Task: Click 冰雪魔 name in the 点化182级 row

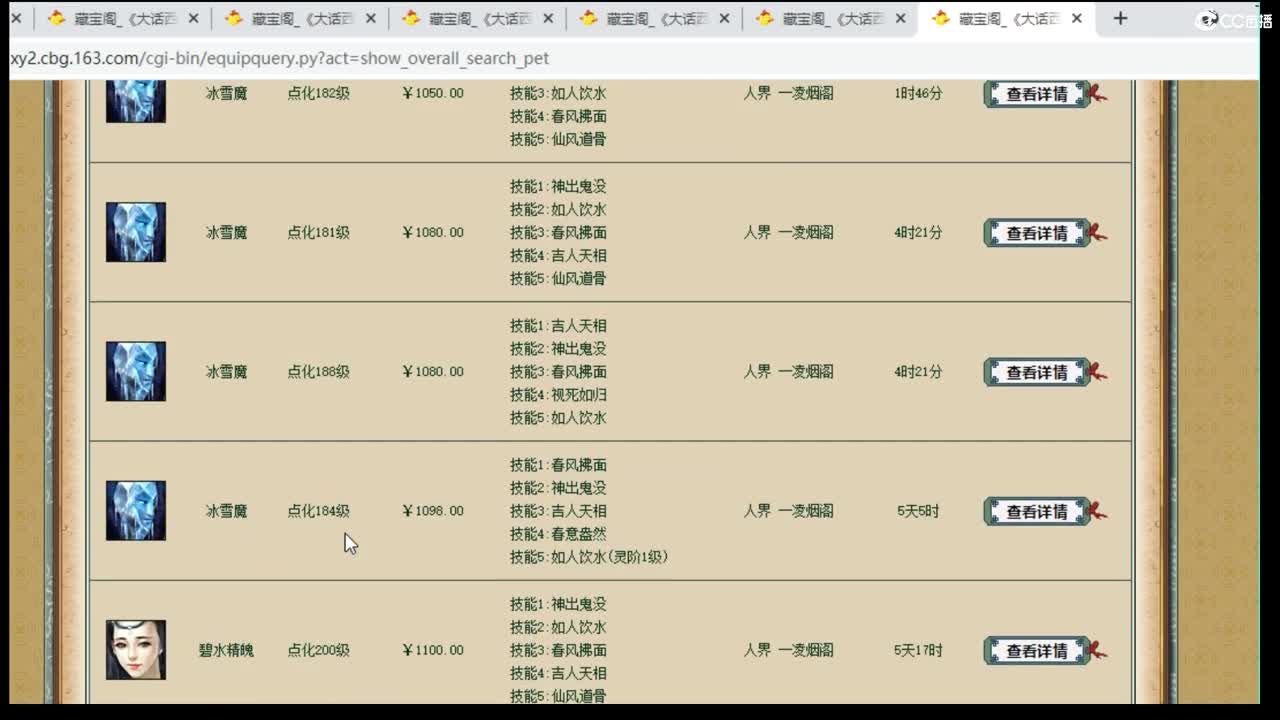Action: coord(226,93)
